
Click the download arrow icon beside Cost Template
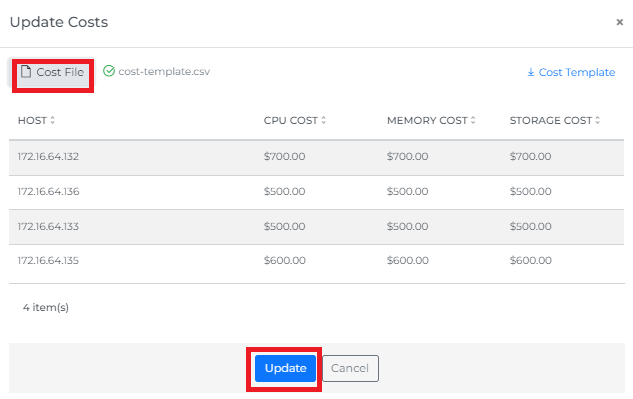(x=531, y=72)
